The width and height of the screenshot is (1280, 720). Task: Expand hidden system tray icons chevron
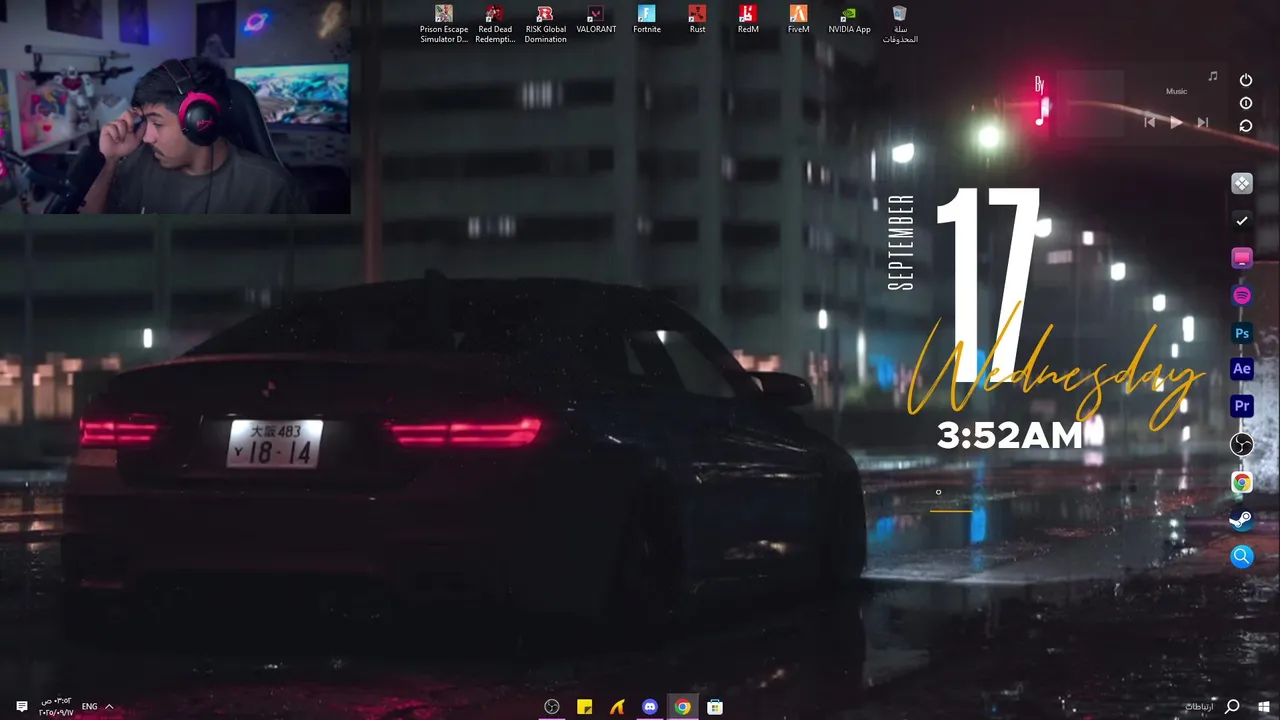coord(109,707)
